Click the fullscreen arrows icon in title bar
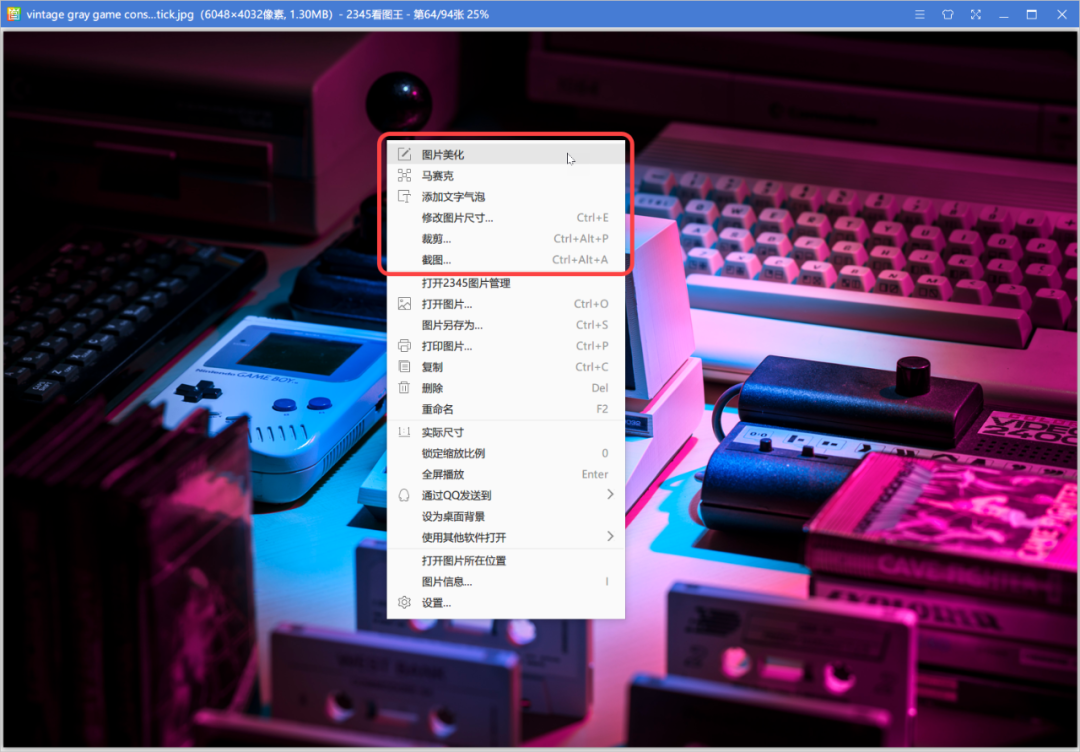Screen dimensions: 1080x752 (x=975, y=14)
